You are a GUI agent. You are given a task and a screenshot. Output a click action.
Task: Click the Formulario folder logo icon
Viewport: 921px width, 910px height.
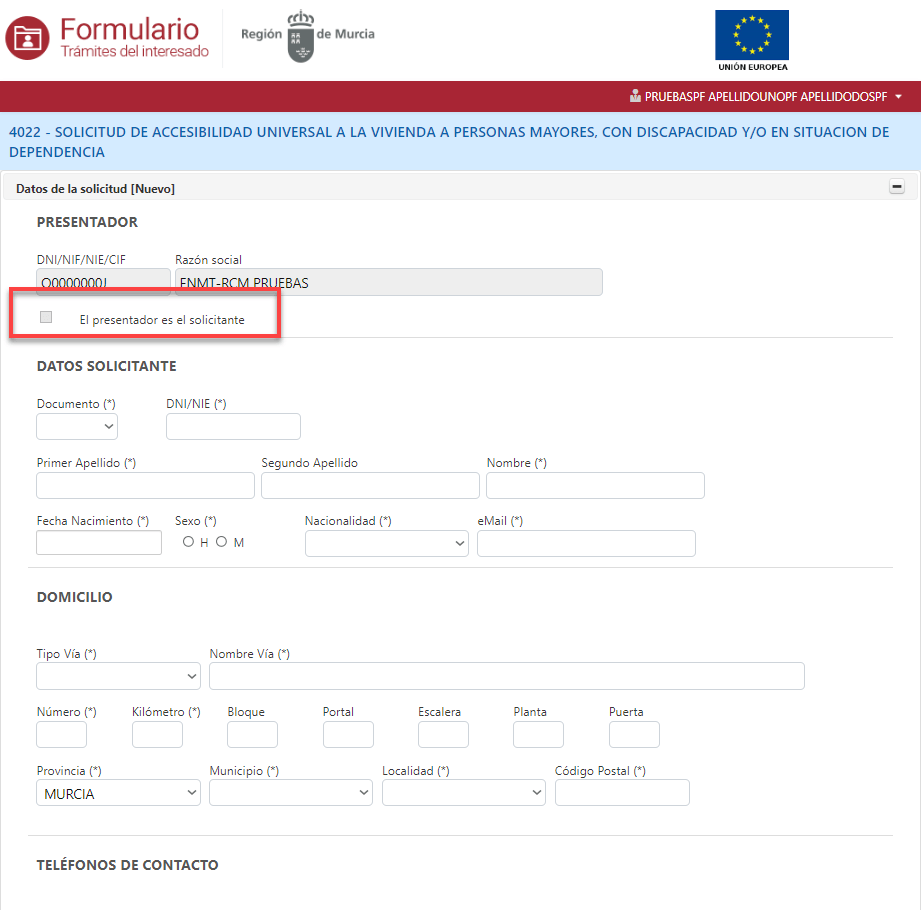point(27,38)
